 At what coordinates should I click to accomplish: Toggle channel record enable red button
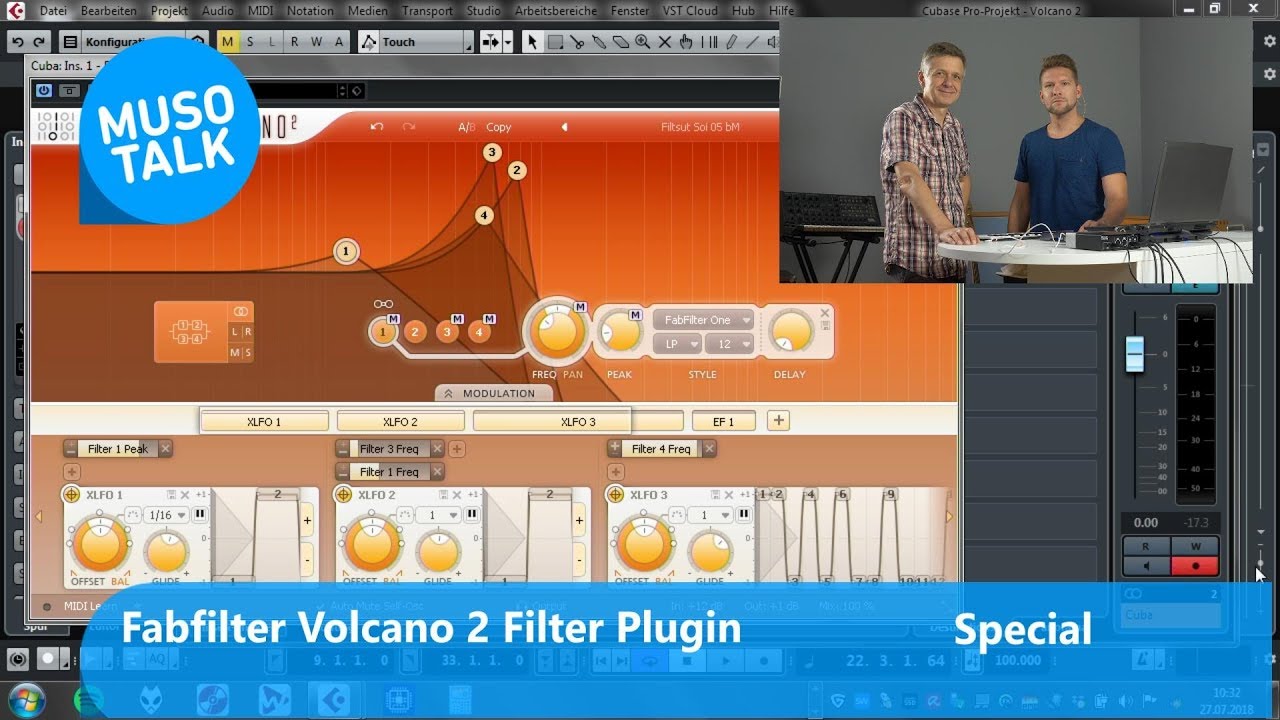pos(1194,566)
